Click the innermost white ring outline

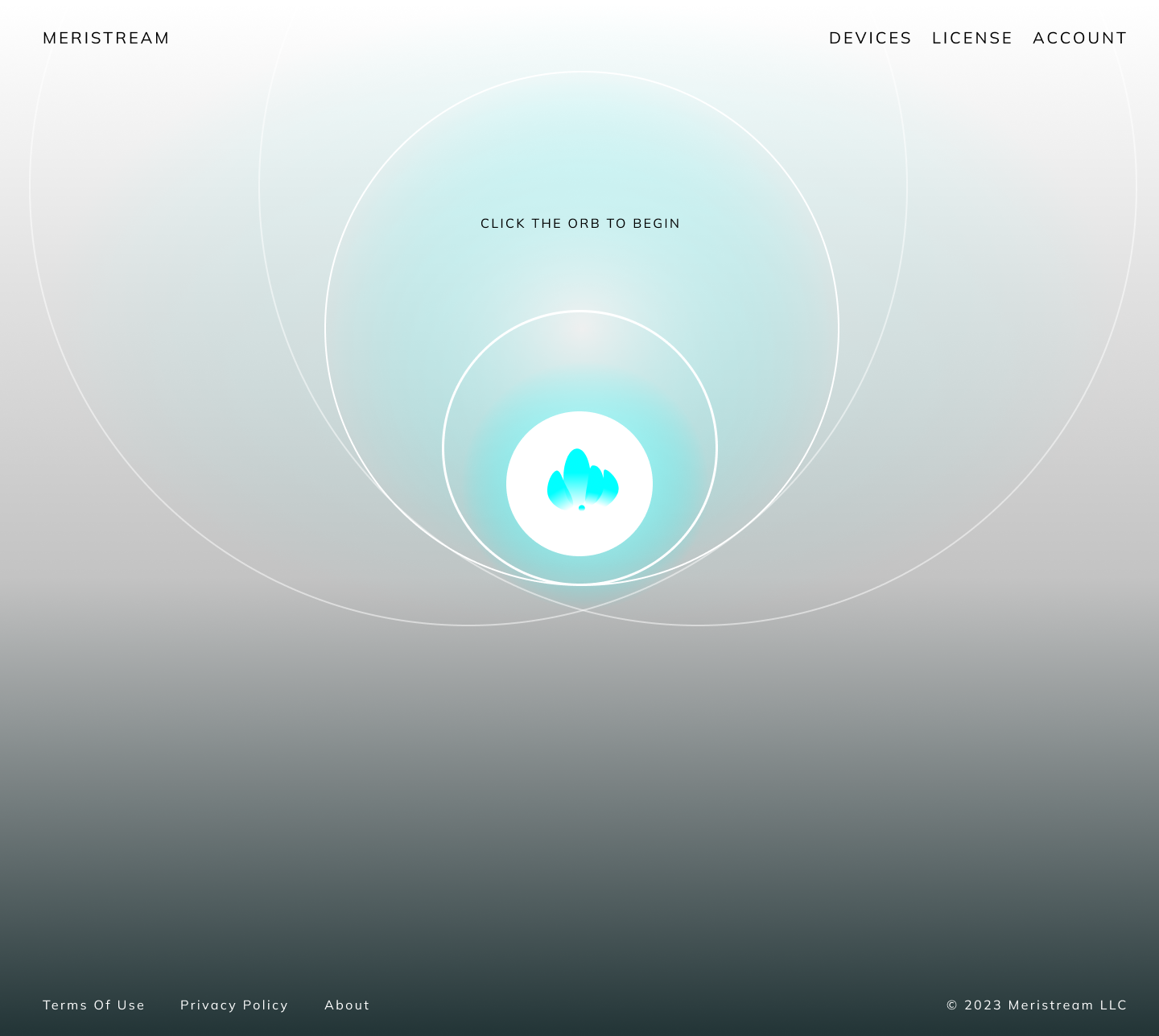click(443, 448)
